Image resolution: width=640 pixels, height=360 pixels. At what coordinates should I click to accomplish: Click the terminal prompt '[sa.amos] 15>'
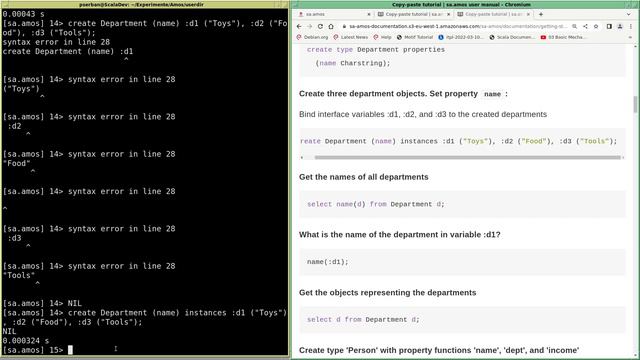(33, 350)
